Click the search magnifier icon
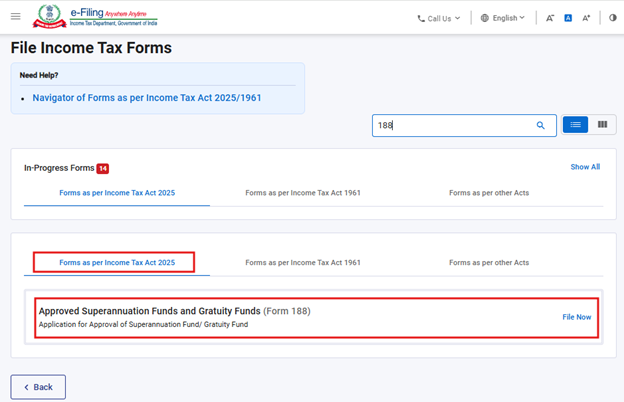Image resolution: width=624 pixels, height=402 pixels. 541,126
